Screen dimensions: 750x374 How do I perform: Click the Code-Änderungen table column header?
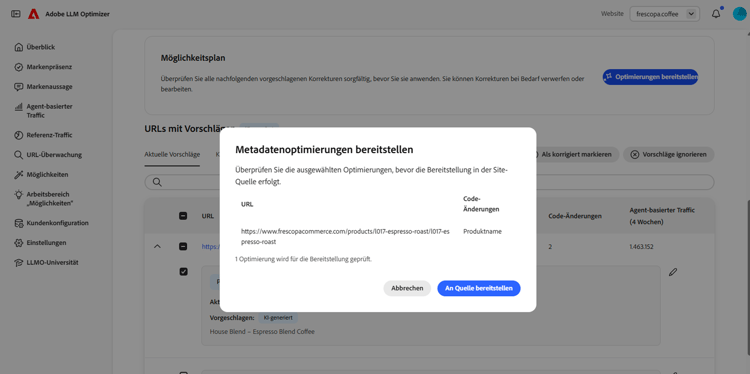[x=575, y=216]
